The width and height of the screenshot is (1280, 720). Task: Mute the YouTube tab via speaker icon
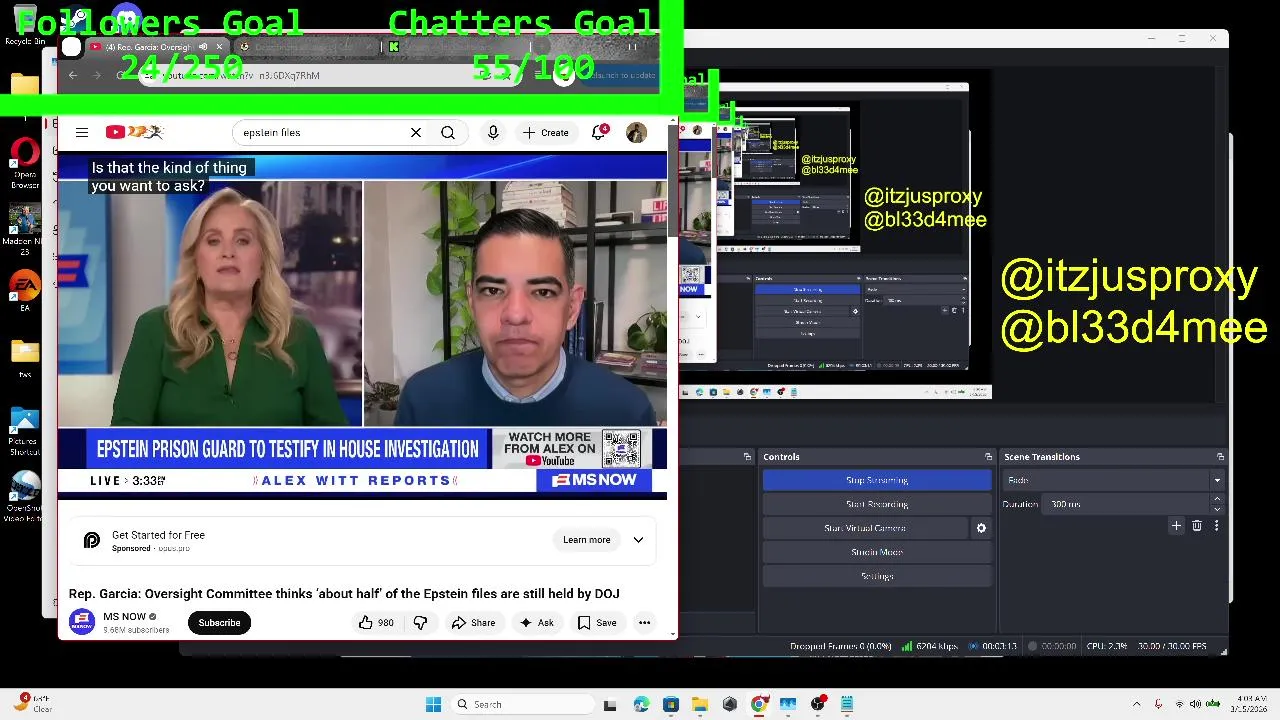(x=203, y=47)
